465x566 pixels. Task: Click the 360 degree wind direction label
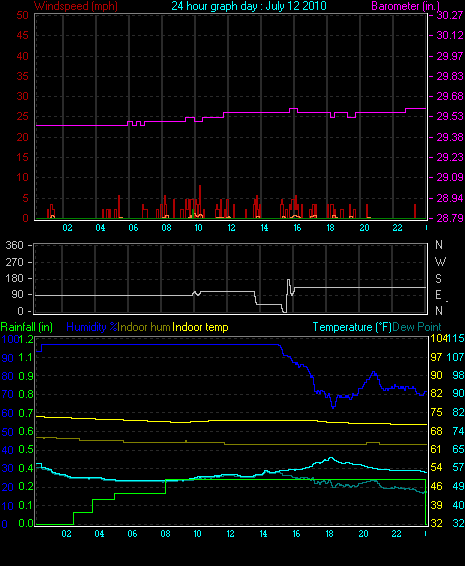point(14,245)
